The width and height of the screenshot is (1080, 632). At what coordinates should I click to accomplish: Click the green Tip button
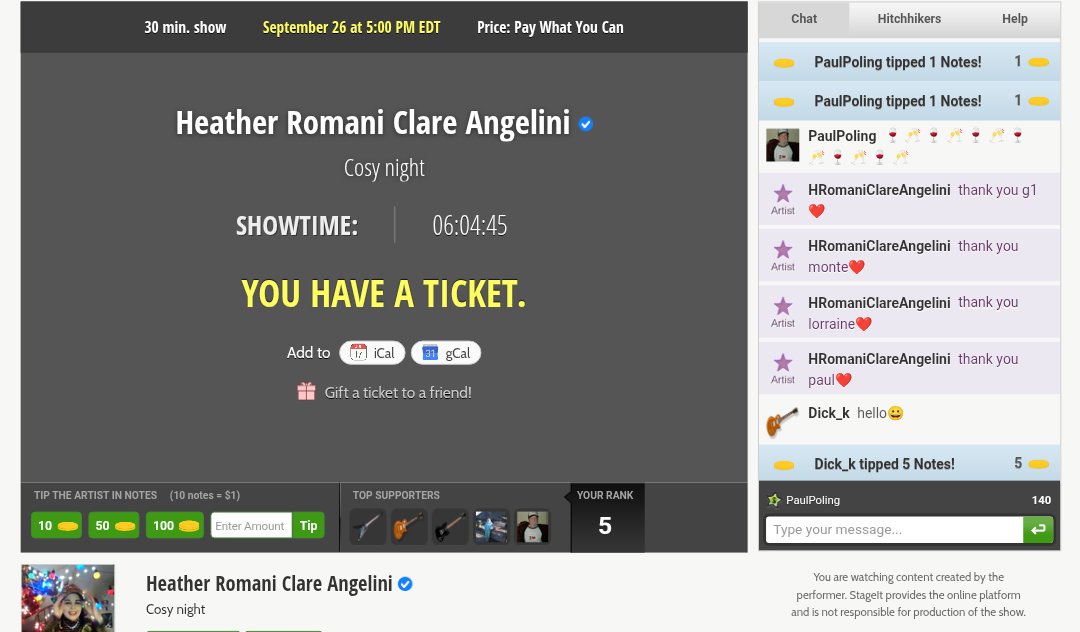308,525
